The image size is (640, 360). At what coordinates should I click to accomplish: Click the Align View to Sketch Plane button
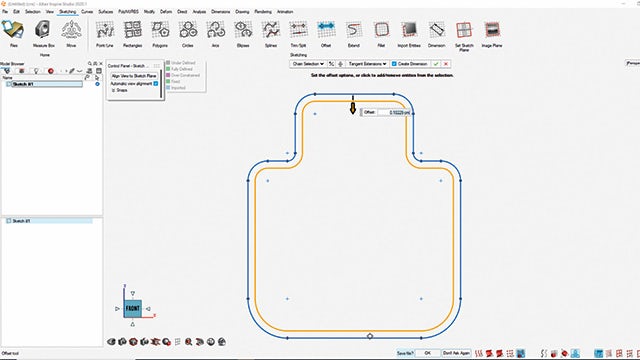pos(134,76)
